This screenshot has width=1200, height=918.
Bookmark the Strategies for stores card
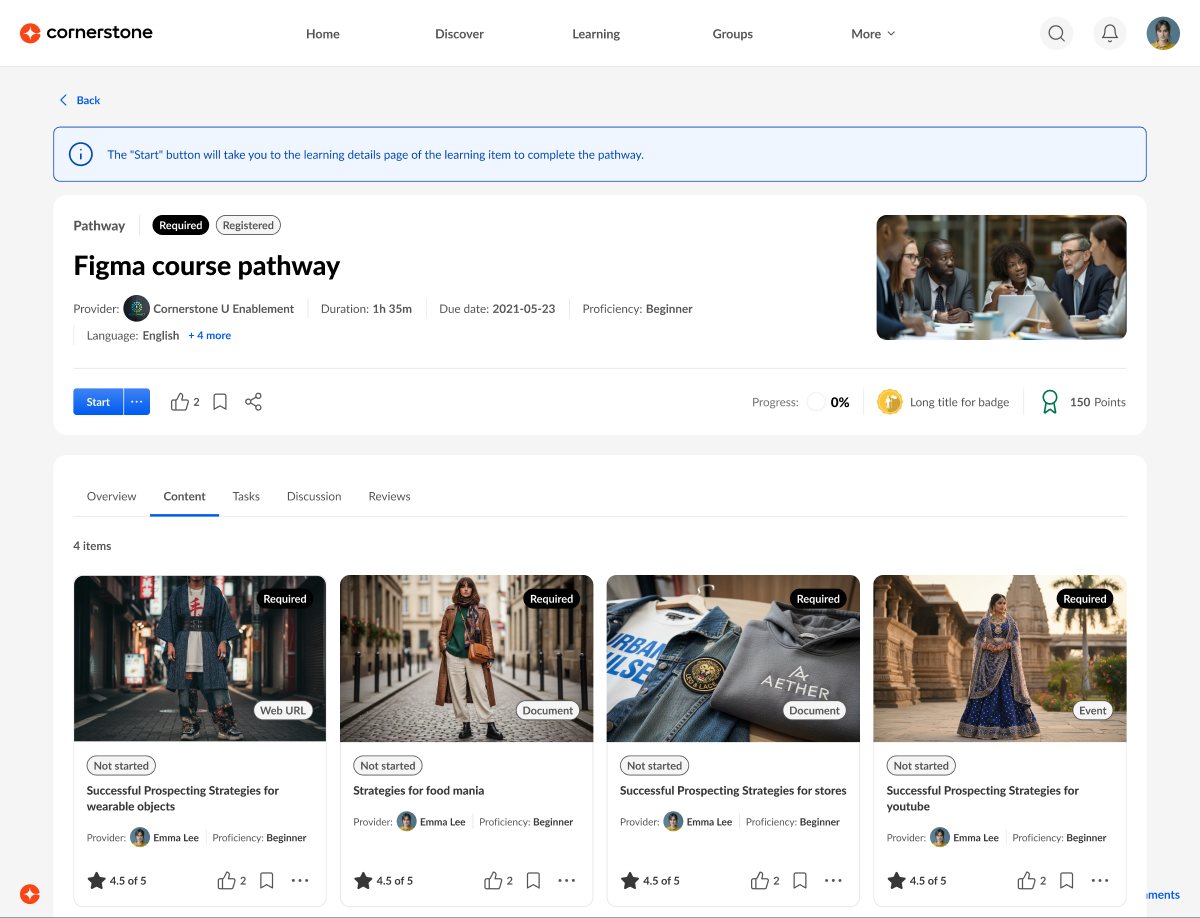[x=800, y=881]
